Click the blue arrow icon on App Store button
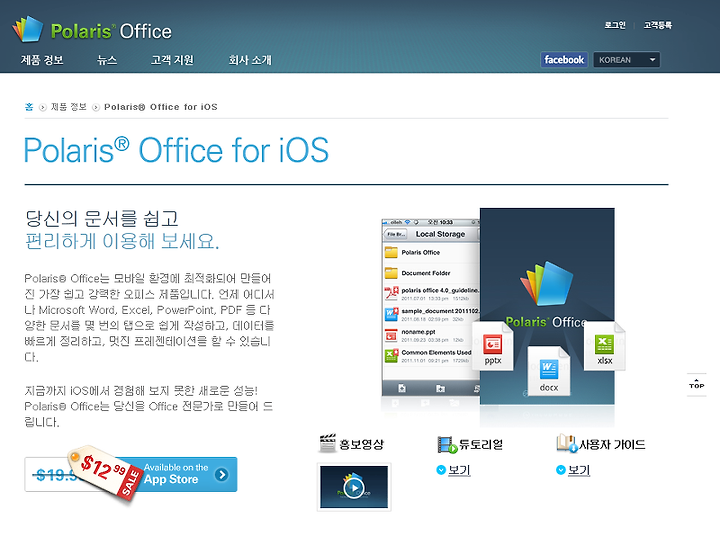The image size is (720, 536). [222, 474]
